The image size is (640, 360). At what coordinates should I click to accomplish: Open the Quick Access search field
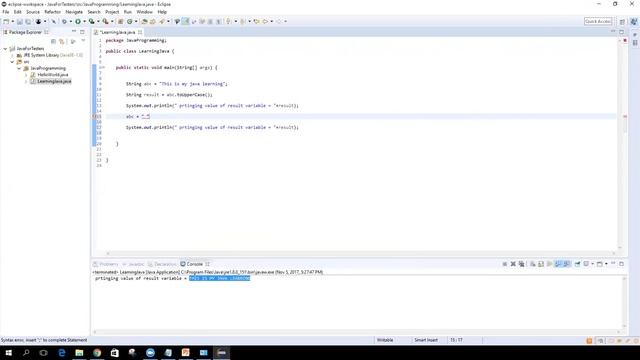[598, 21]
